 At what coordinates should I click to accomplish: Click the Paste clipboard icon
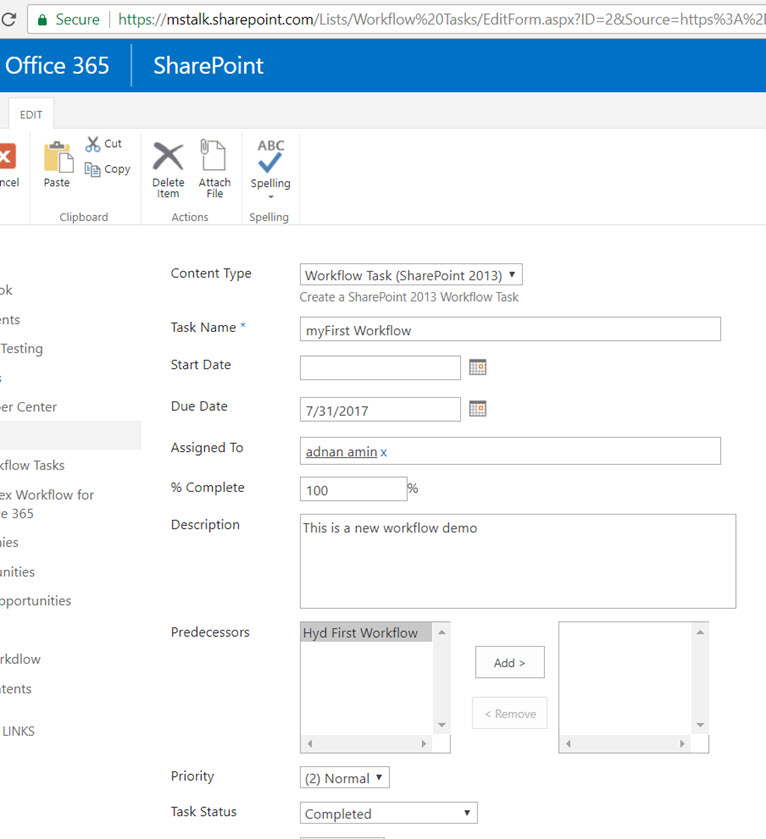58,157
